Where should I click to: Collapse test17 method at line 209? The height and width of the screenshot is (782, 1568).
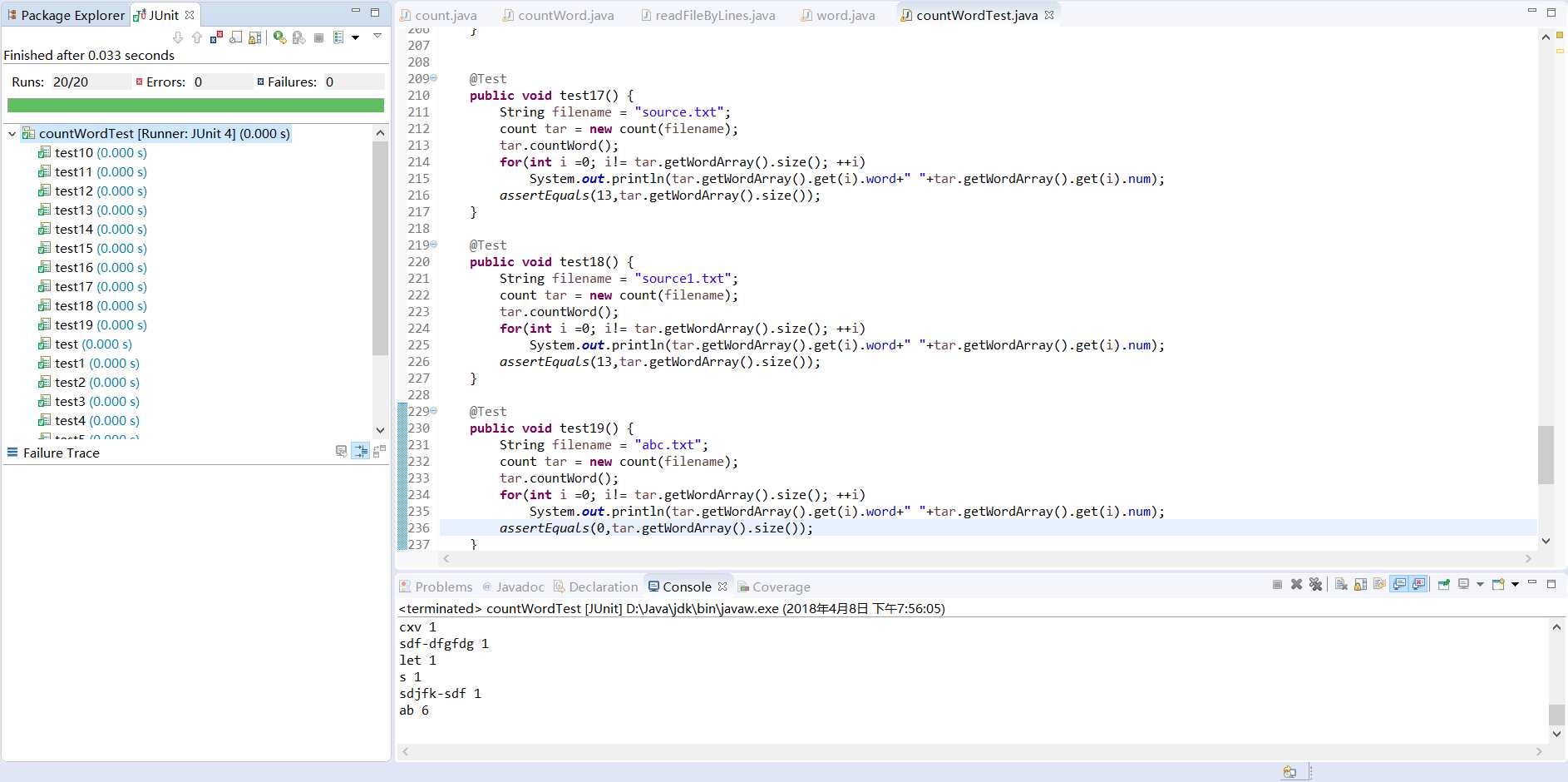click(x=434, y=78)
